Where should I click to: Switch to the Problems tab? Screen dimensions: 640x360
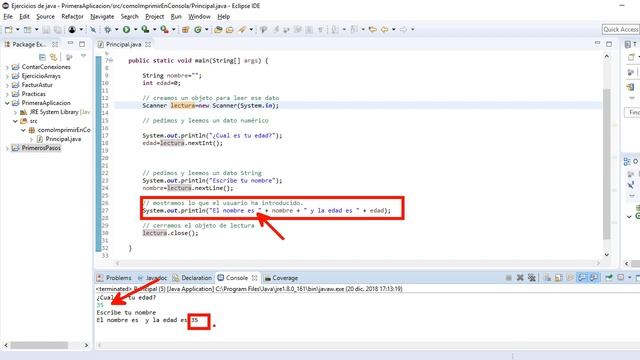[114, 278]
